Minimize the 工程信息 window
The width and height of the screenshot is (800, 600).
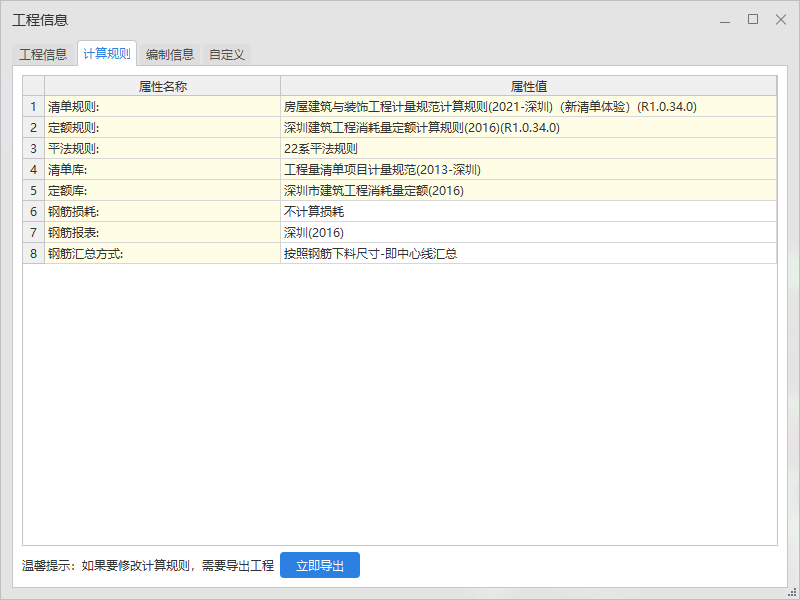click(x=724, y=20)
